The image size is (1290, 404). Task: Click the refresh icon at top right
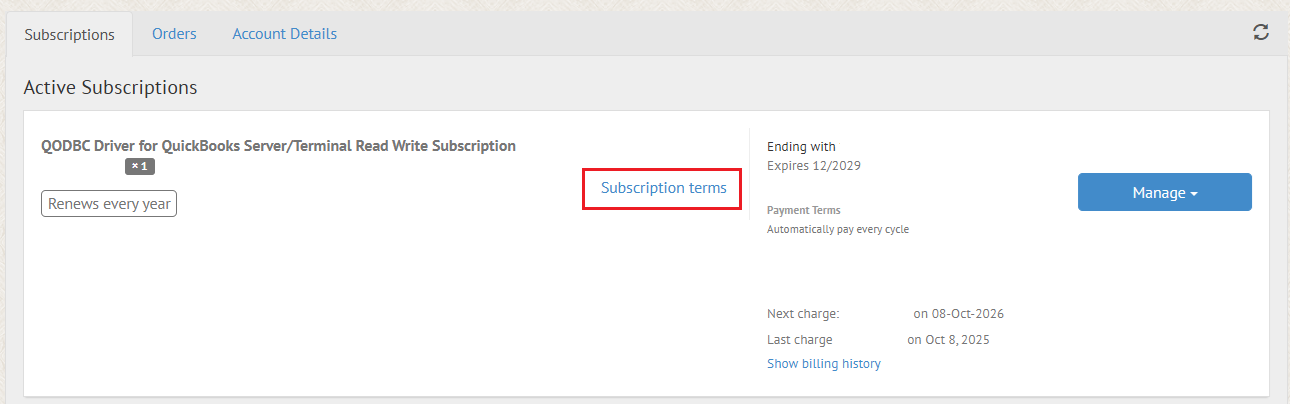[1261, 32]
